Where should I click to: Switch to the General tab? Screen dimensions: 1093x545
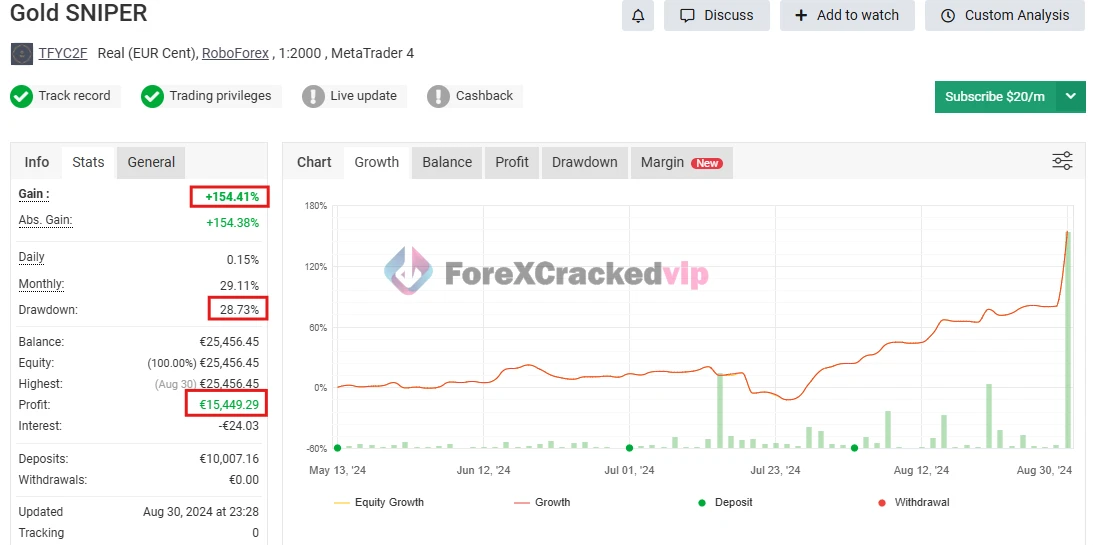151,162
